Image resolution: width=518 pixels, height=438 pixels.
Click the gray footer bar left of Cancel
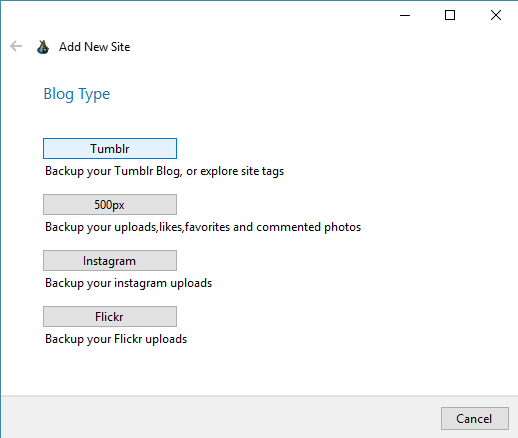pyautogui.click(x=220, y=417)
